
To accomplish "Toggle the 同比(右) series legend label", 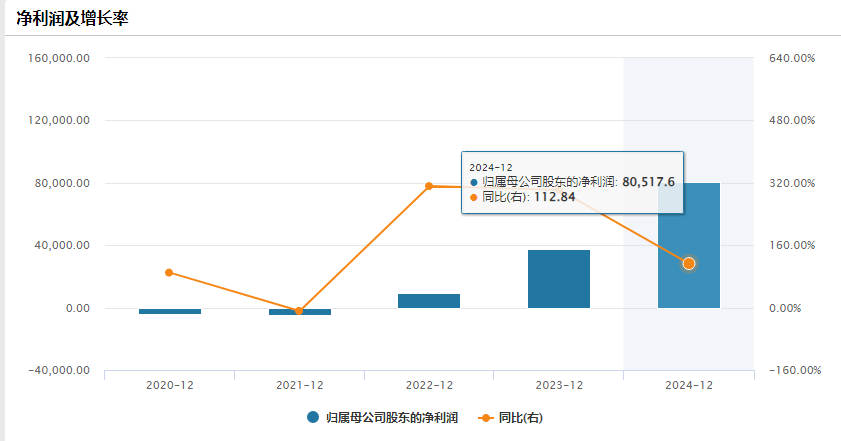I will click(x=520, y=417).
